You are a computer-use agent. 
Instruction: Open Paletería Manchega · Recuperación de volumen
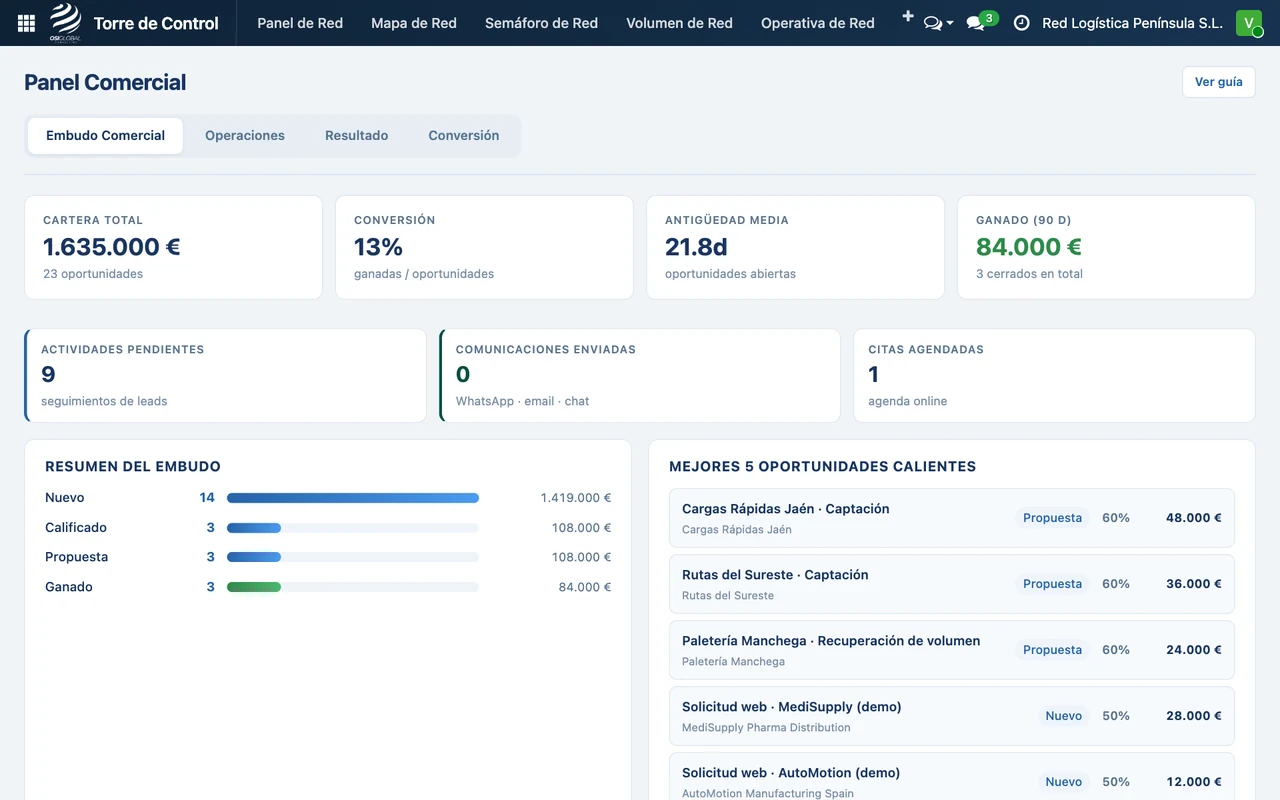(952, 650)
